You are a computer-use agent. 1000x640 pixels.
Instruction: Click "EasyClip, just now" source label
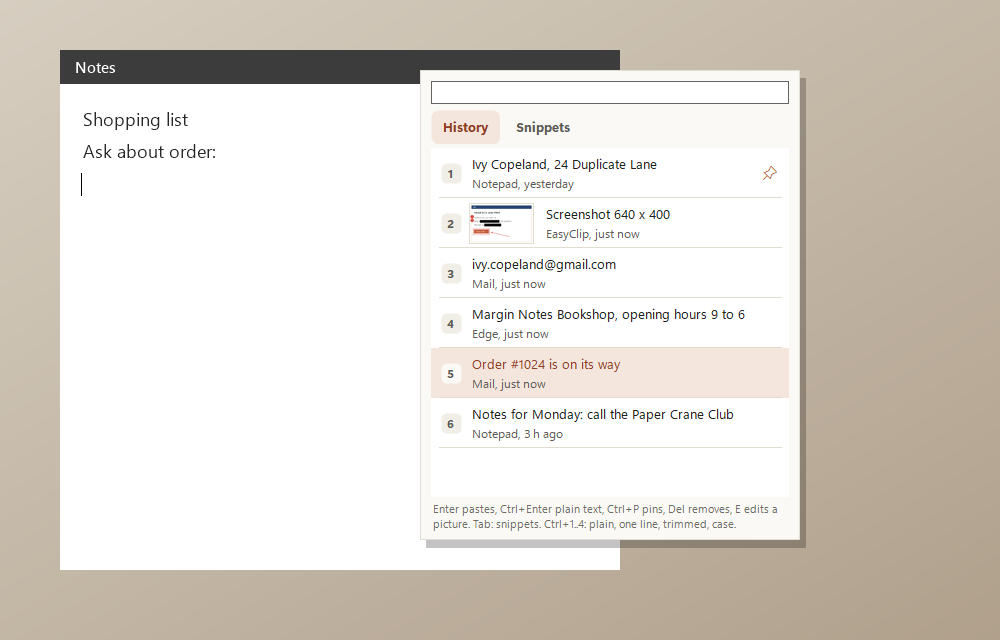592,235
